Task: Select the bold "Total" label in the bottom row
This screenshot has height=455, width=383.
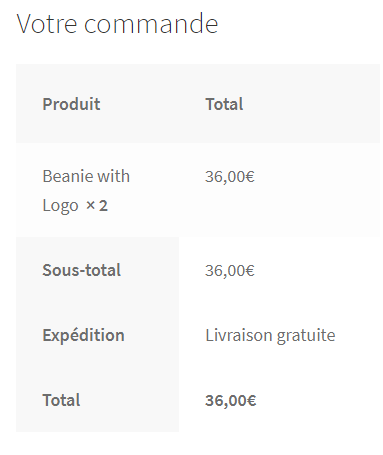Action: 61,400
